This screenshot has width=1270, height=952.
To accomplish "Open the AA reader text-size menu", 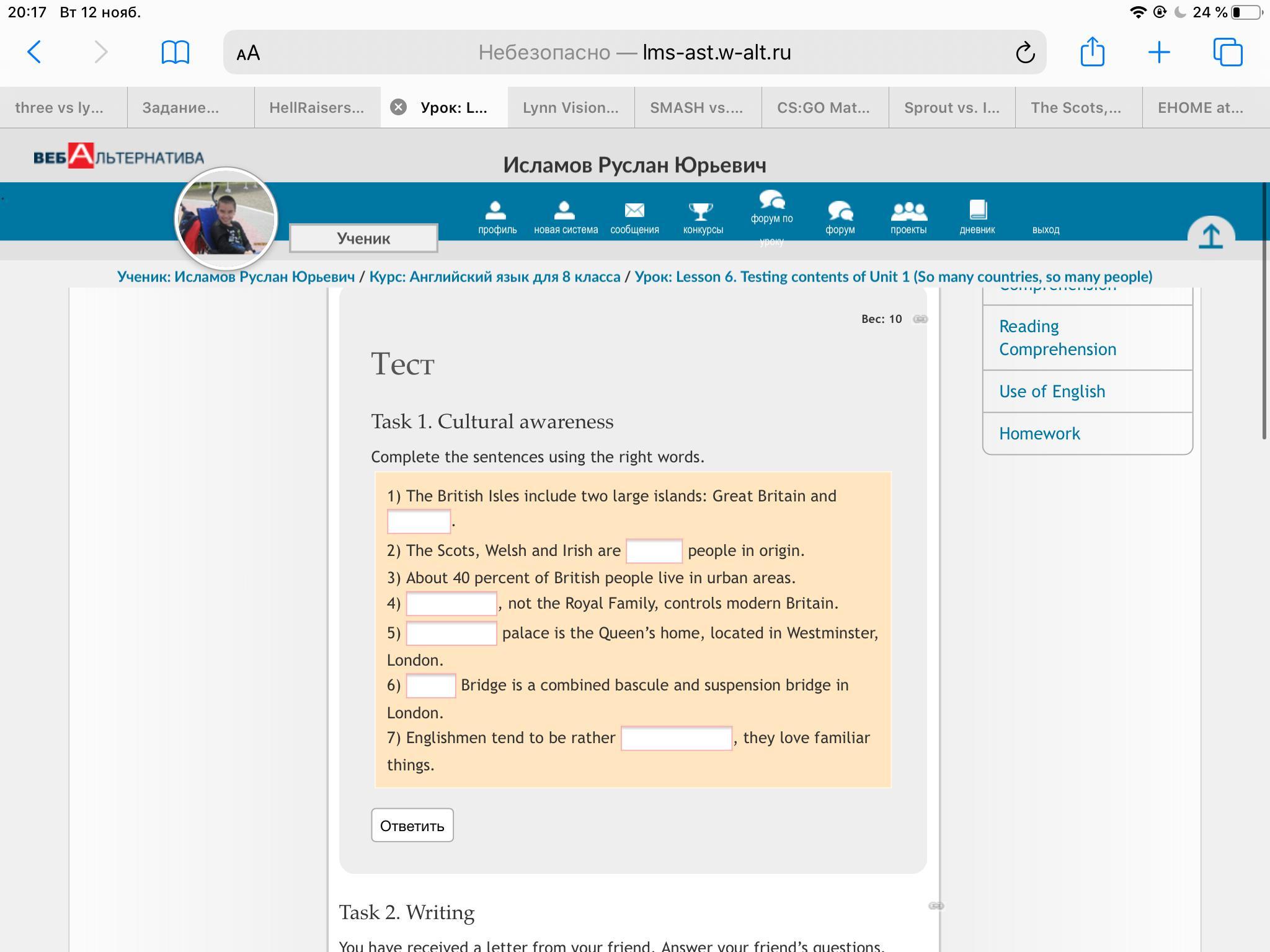I will pos(248,53).
